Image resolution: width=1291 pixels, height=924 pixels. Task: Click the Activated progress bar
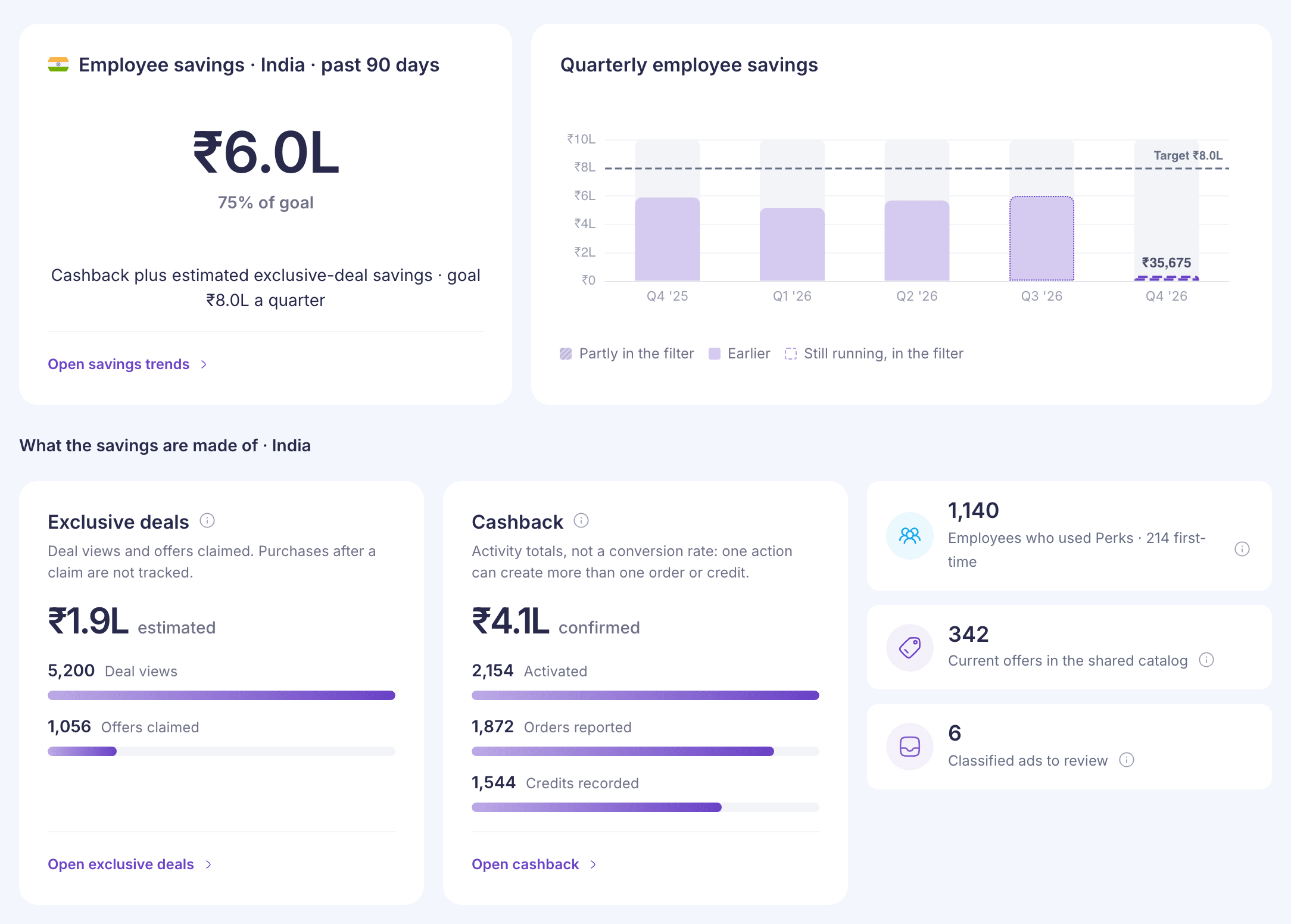coord(645,695)
